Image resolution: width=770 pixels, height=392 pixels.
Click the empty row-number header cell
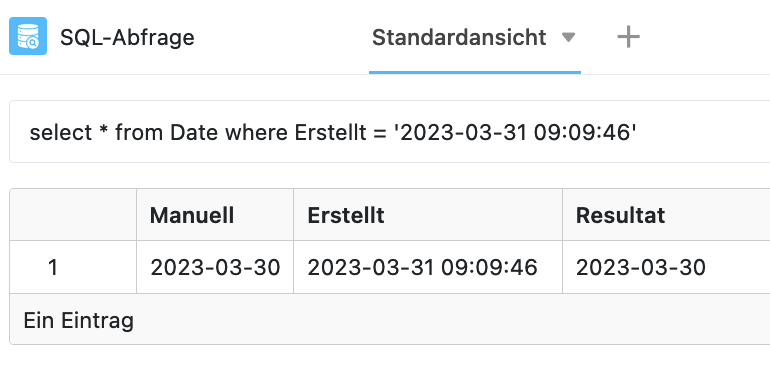click(x=73, y=215)
